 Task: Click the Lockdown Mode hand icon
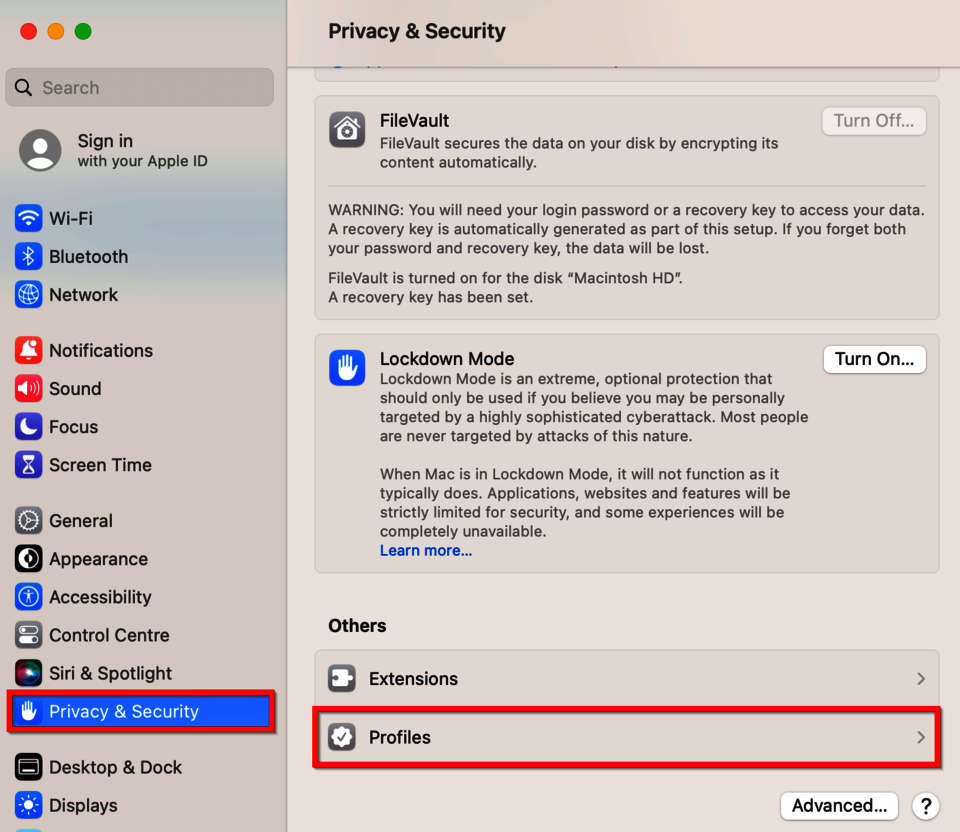pyautogui.click(x=347, y=368)
